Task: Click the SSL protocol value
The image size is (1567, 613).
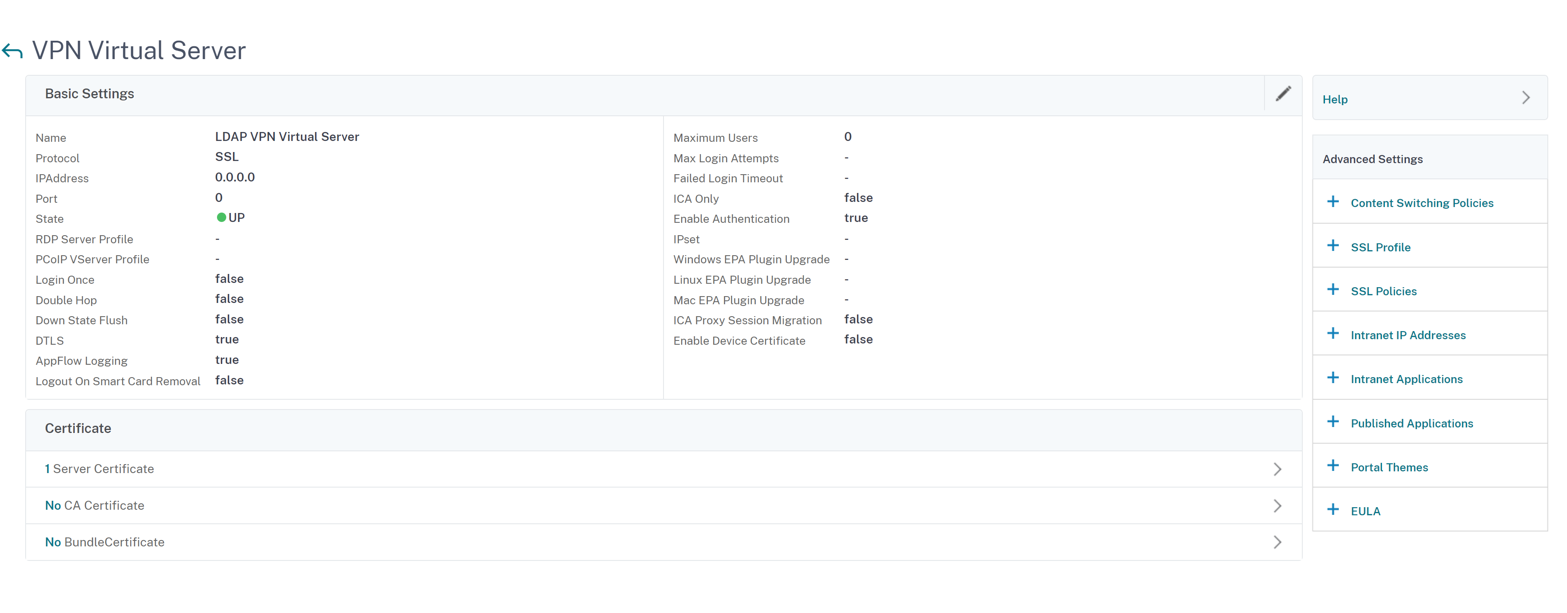Action: (x=227, y=157)
